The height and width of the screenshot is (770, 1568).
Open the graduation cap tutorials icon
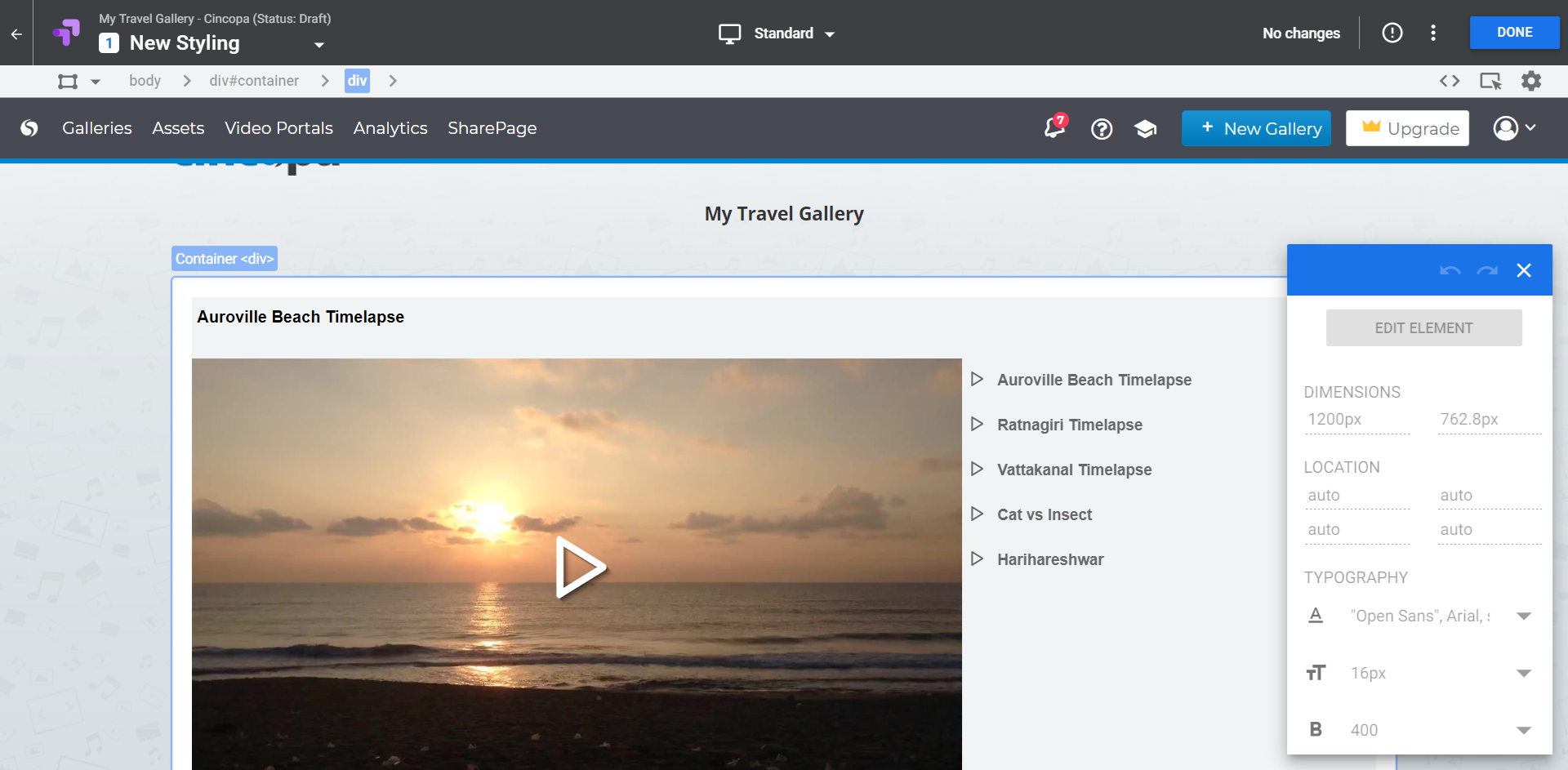tap(1146, 129)
